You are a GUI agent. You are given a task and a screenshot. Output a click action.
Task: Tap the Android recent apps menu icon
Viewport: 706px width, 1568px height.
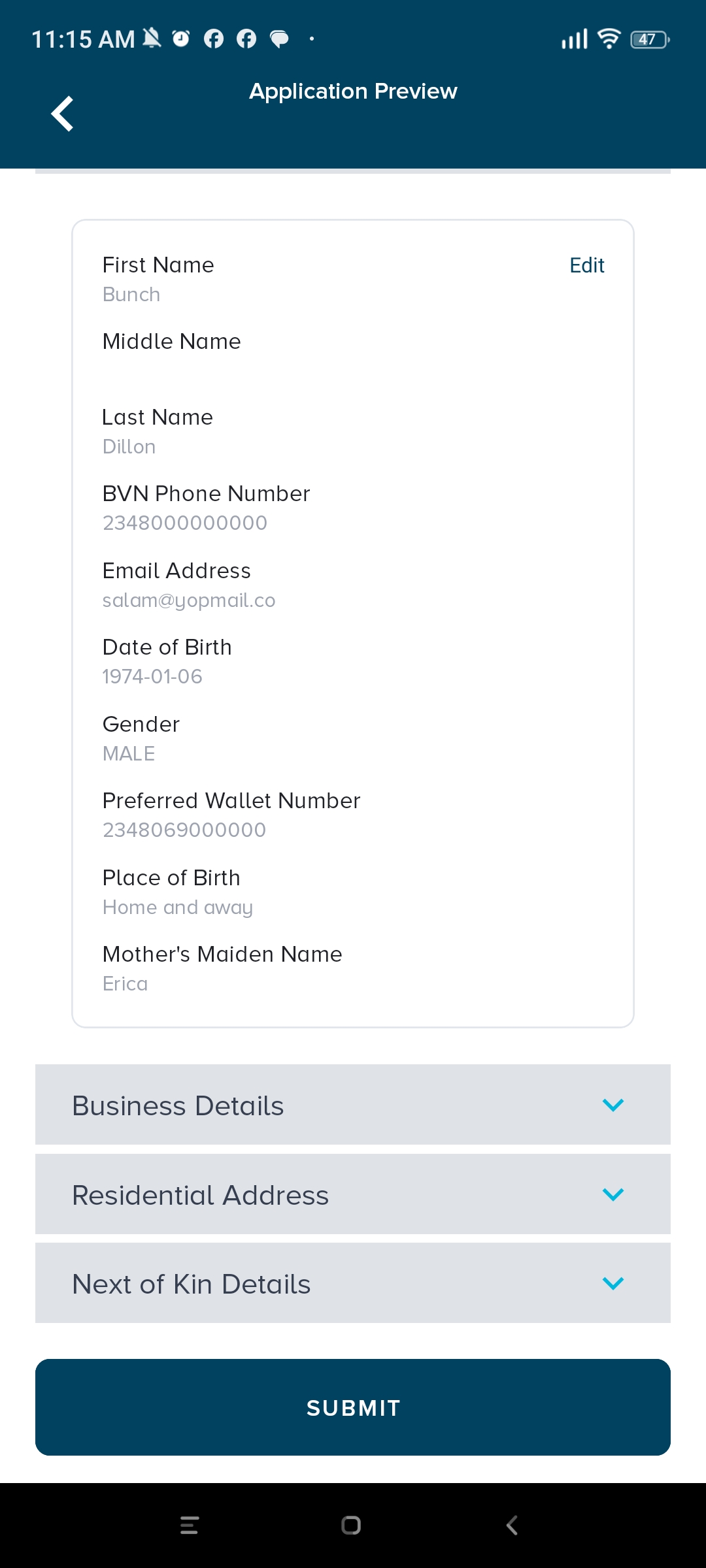(x=189, y=1525)
